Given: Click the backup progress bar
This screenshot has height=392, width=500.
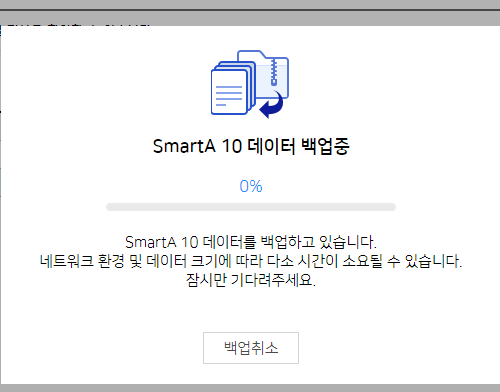Looking at the screenshot, I should tap(251, 207).
